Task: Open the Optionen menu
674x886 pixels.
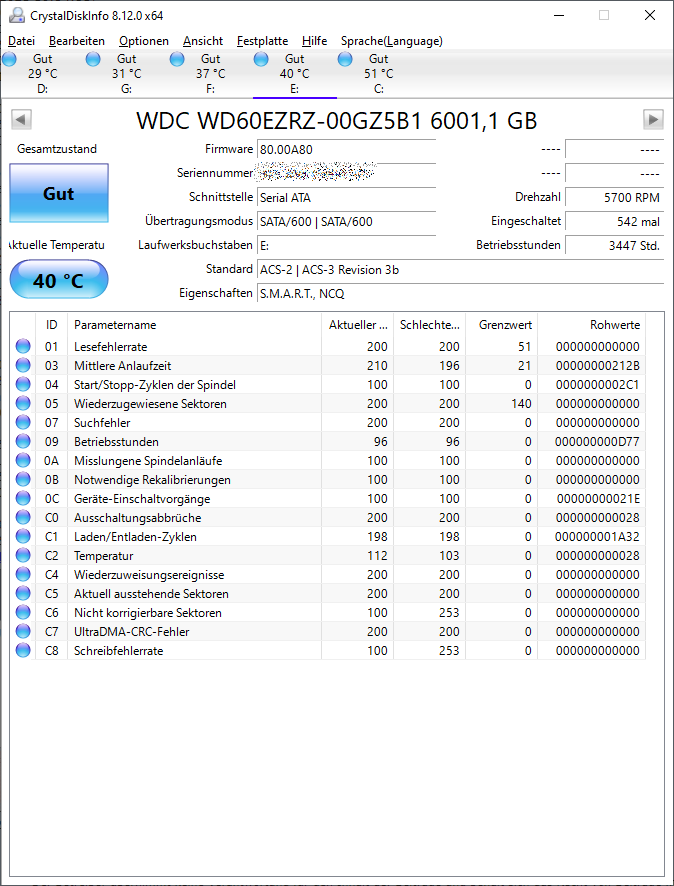Action: pyautogui.click(x=144, y=41)
